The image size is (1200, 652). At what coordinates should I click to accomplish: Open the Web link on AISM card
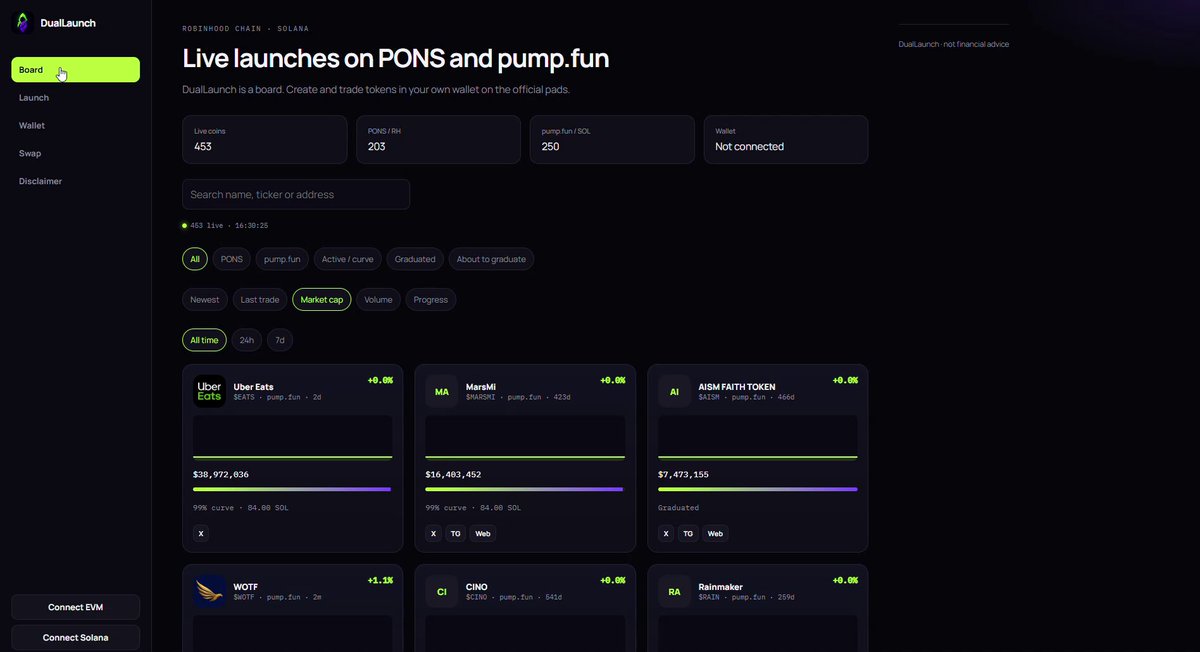point(715,534)
